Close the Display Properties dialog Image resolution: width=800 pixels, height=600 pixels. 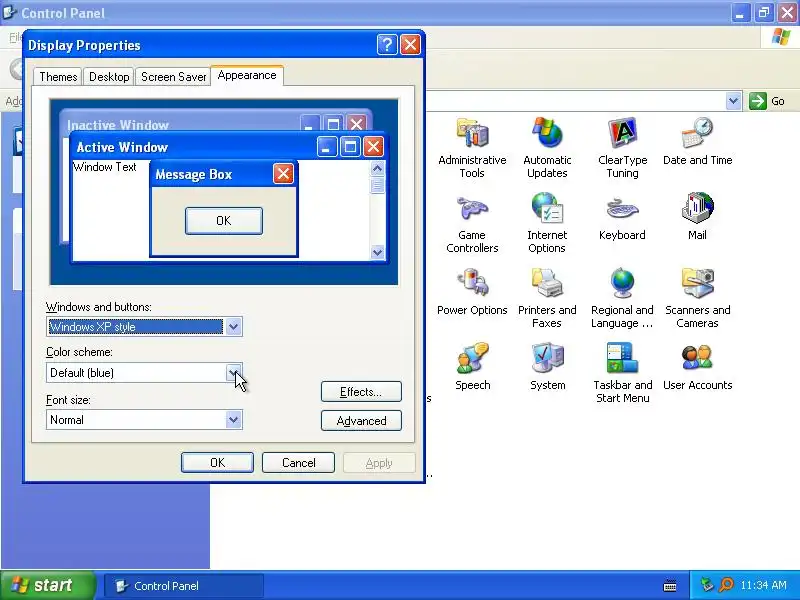(410, 45)
